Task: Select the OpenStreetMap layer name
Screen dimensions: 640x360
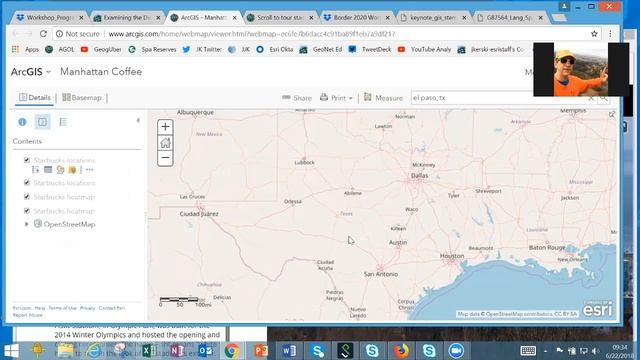Action: point(69,224)
